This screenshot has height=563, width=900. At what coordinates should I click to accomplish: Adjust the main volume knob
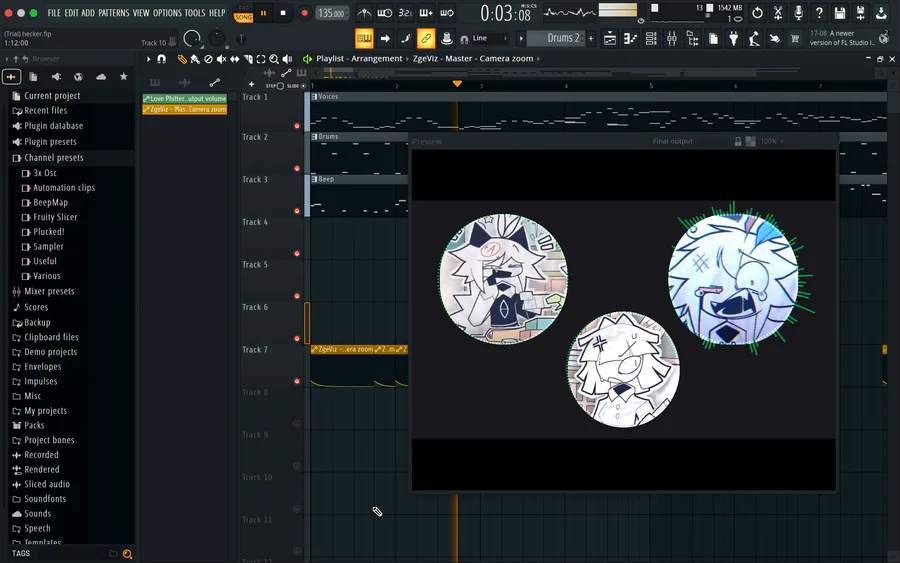pos(192,38)
